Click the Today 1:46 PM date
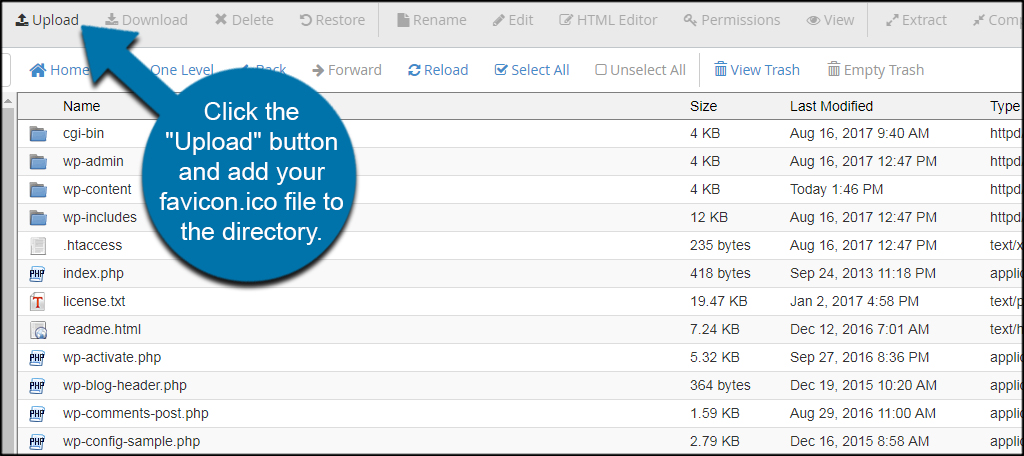Viewport: 1024px width, 456px height. (x=837, y=189)
